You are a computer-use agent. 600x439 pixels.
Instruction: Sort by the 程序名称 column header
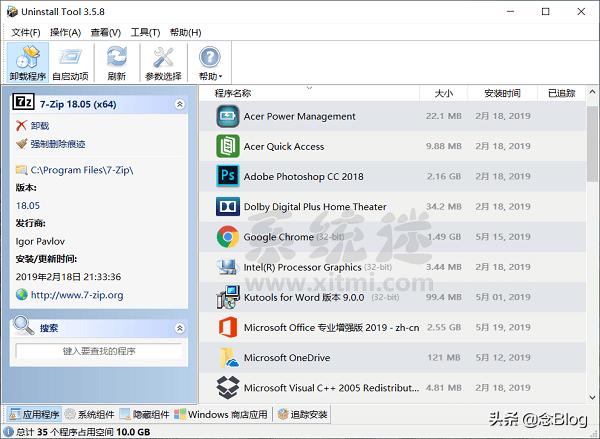pyautogui.click(x=309, y=93)
